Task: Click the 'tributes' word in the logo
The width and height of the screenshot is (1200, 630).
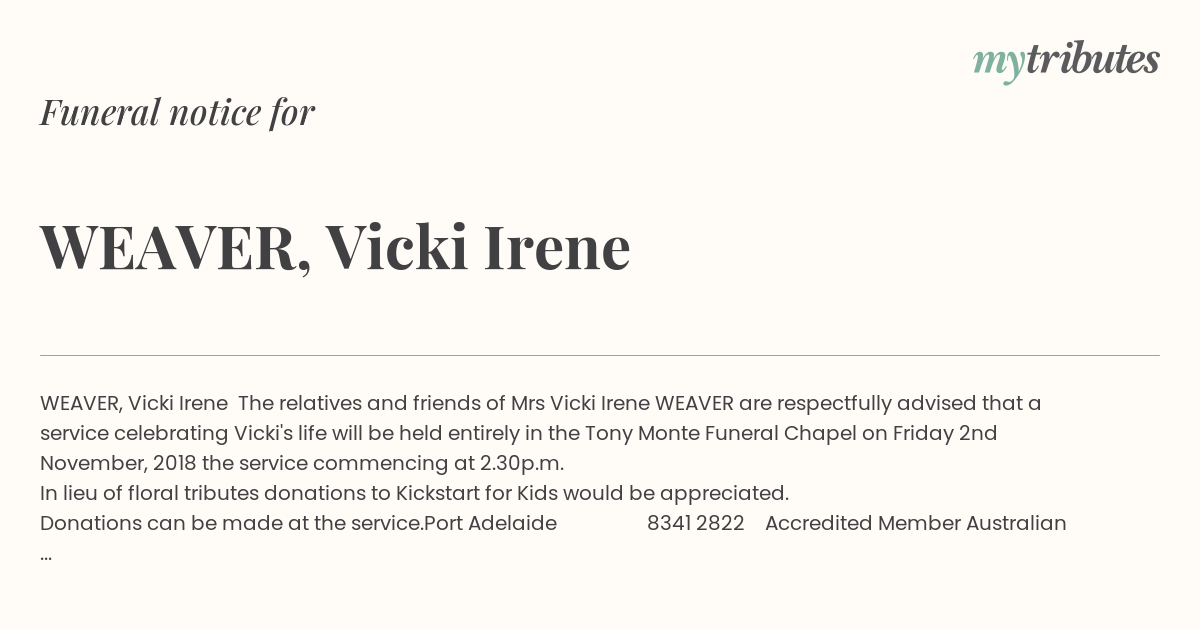Action: (1092, 59)
